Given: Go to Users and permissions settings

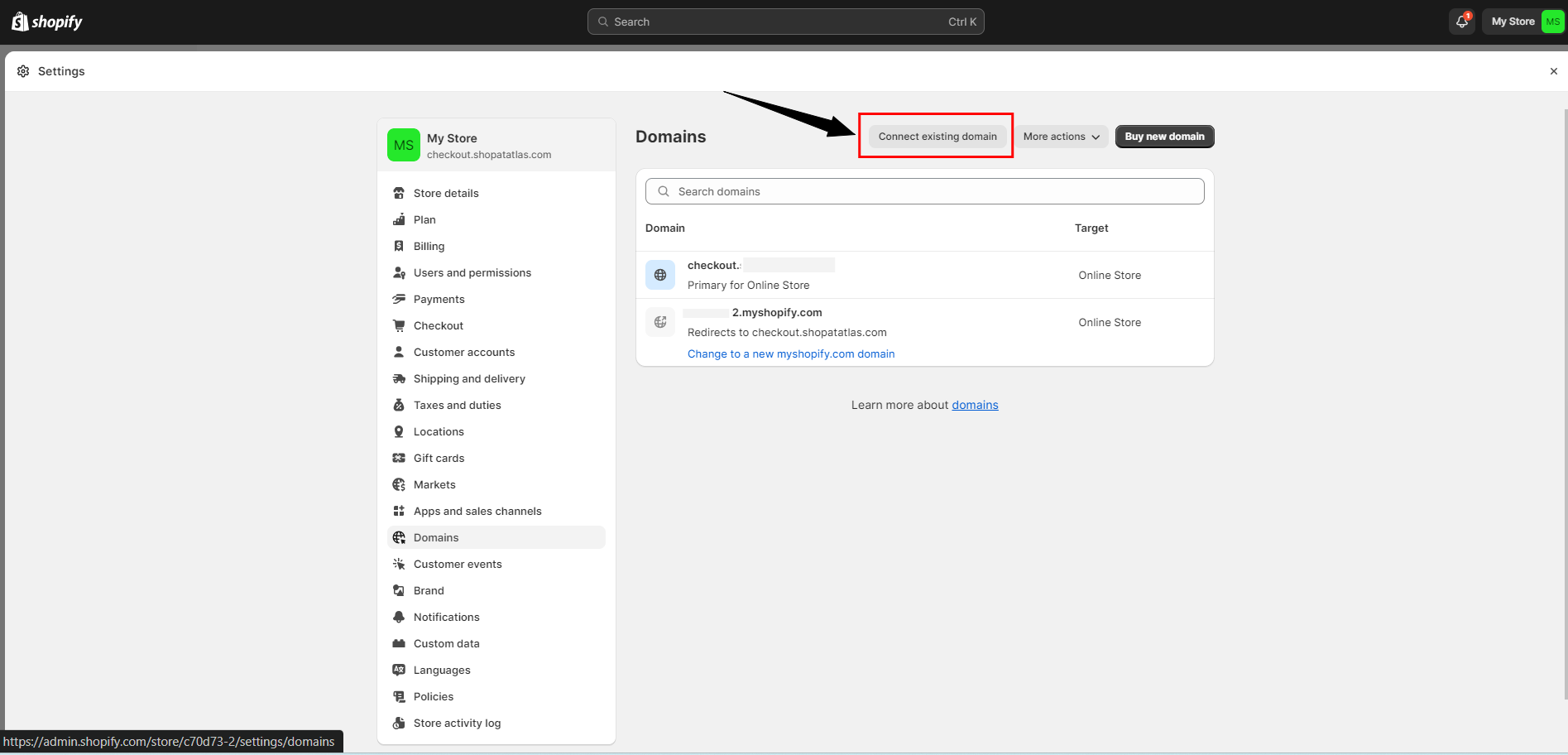Looking at the screenshot, I should [472, 272].
